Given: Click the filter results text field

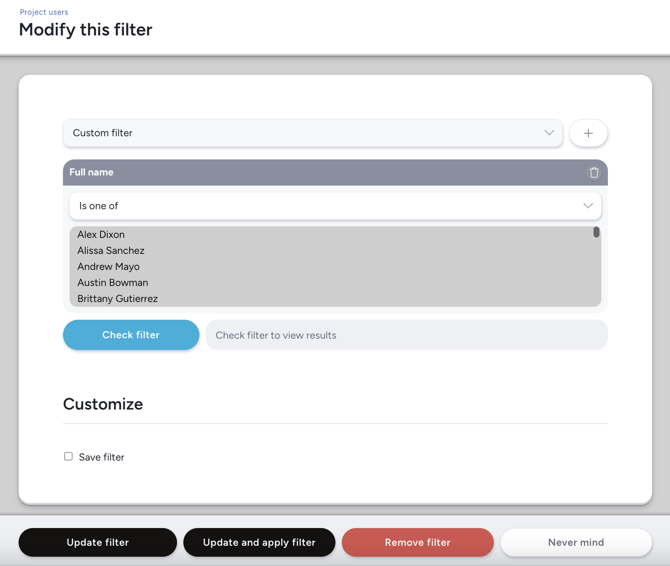Looking at the screenshot, I should pos(406,335).
